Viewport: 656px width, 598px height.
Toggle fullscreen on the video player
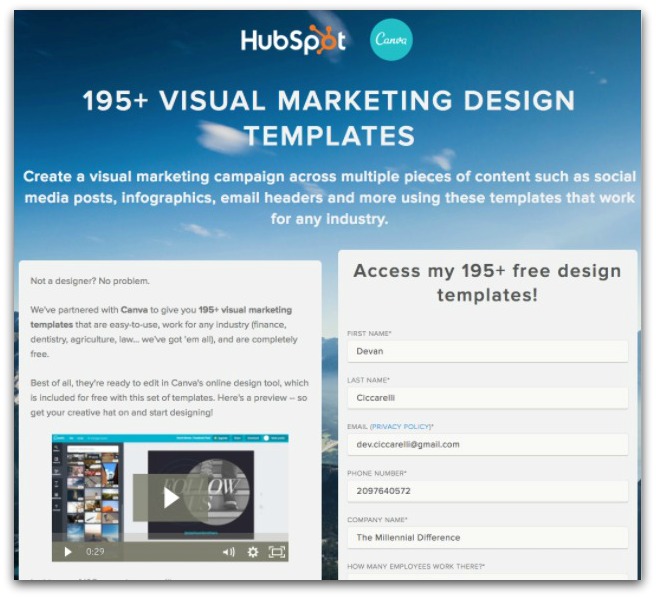pos(277,552)
